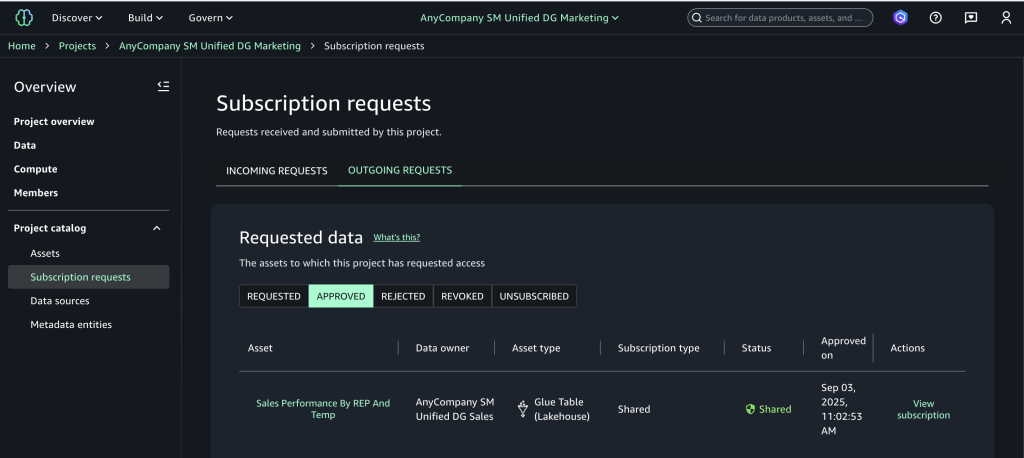This screenshot has height=458, width=1024.
Task: Open the user profile icon
Action: (x=1006, y=18)
